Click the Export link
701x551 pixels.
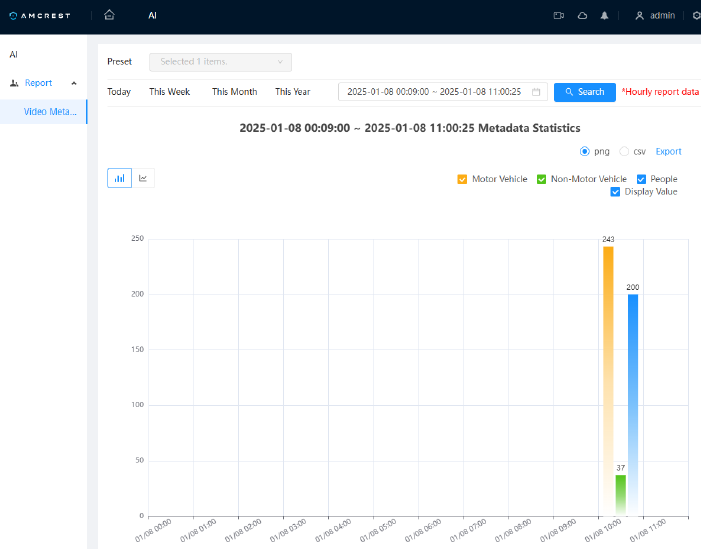pos(668,152)
